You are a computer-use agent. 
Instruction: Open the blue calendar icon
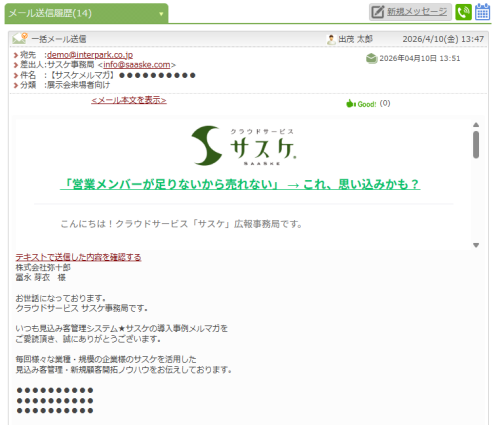pos(482,12)
